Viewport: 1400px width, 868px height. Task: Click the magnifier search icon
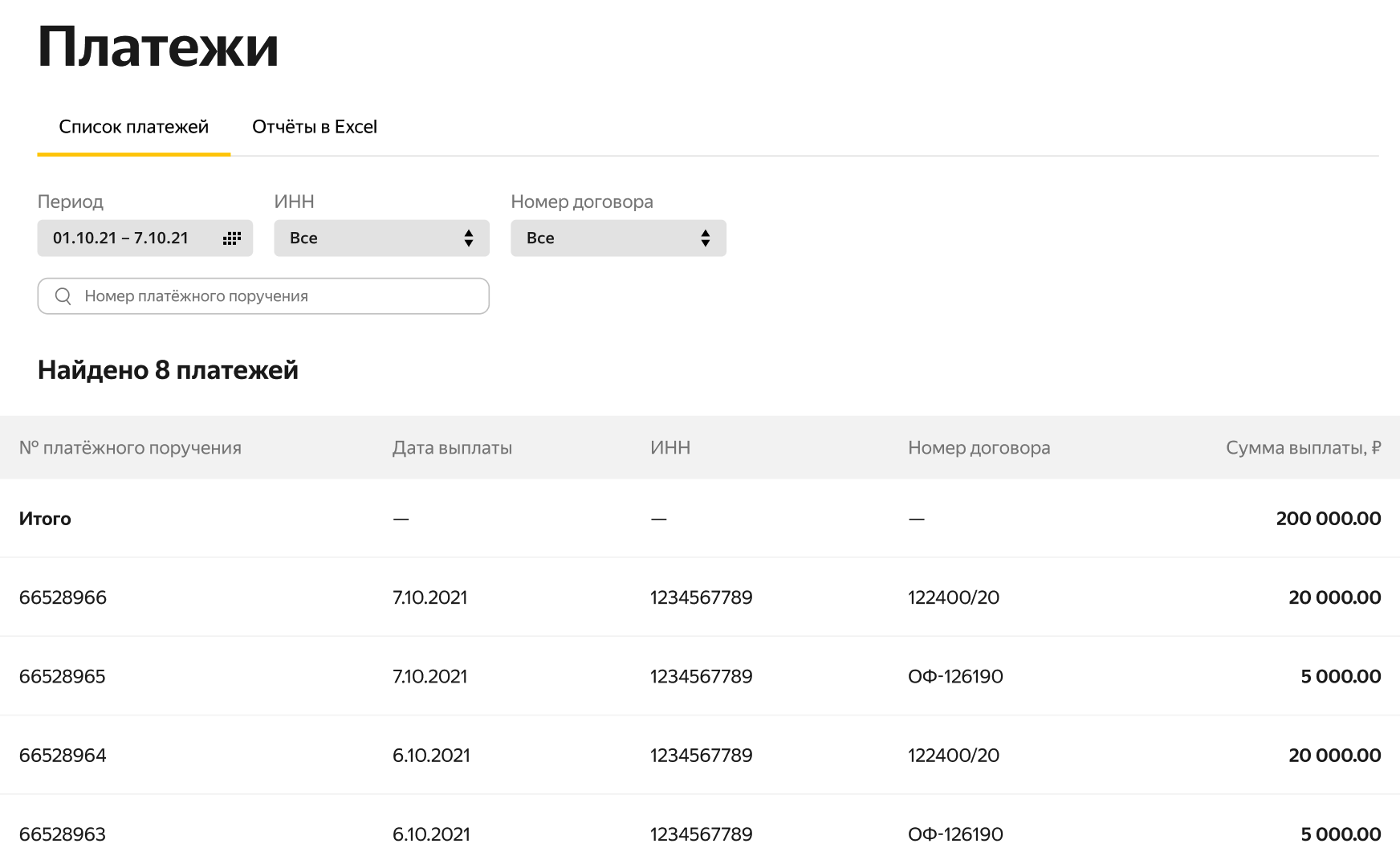63,296
